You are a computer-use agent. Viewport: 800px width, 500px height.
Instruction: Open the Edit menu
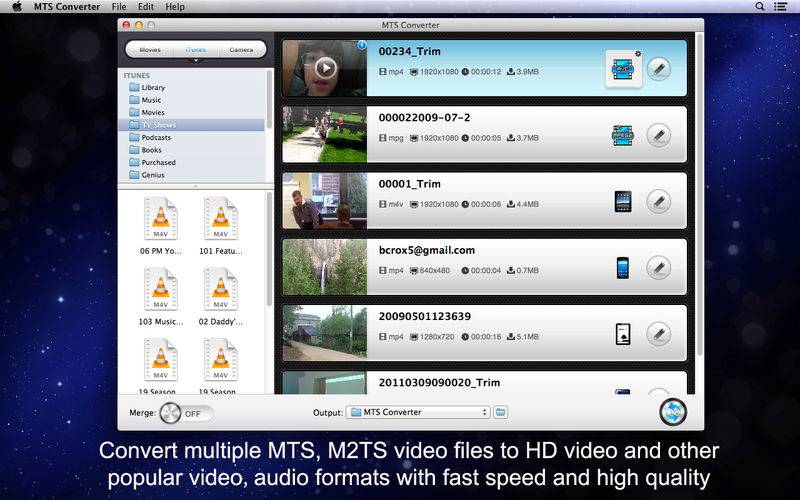(146, 7)
